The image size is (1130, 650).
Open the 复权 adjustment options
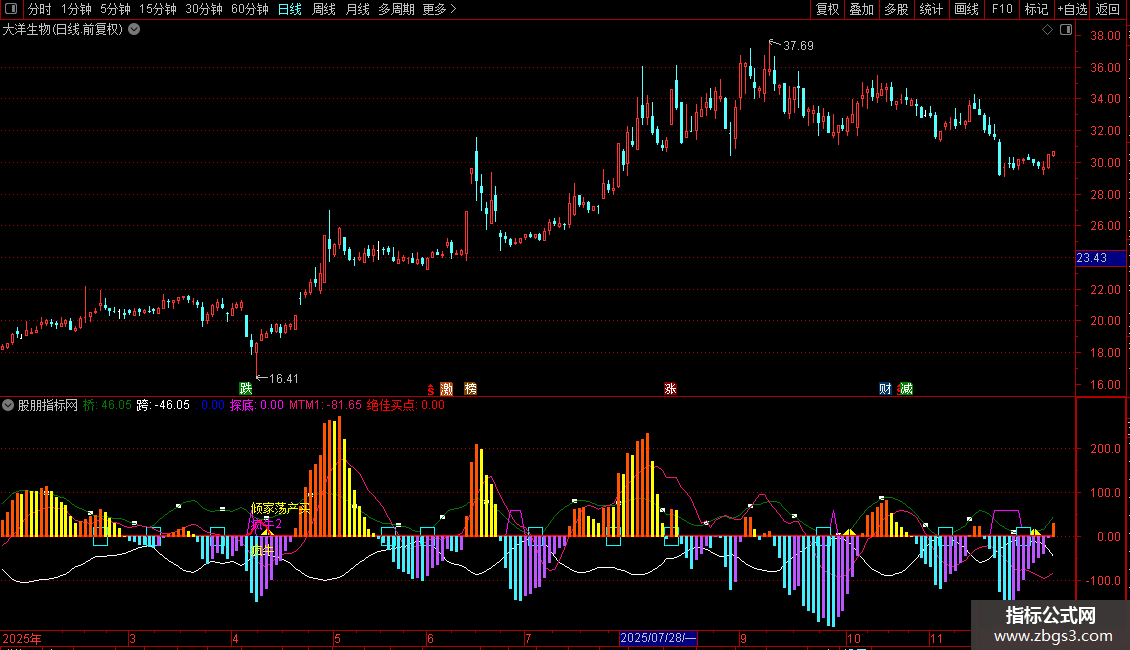pos(827,9)
